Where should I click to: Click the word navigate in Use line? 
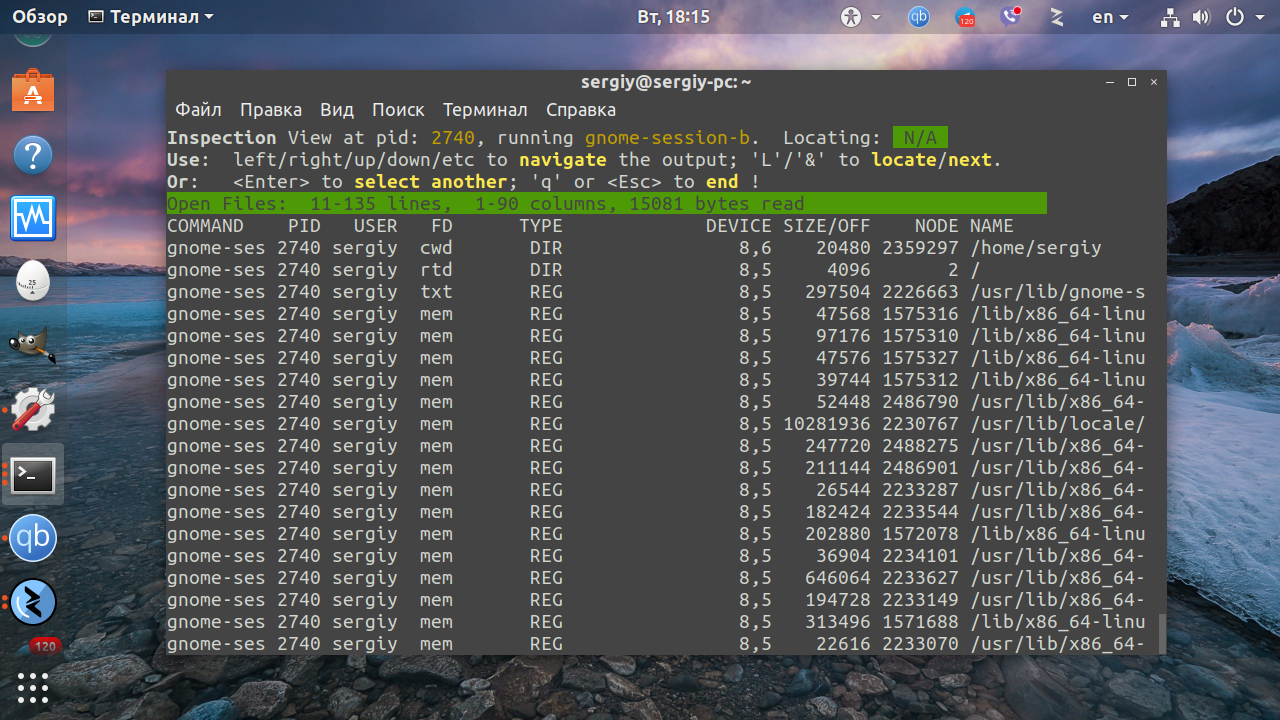563,160
